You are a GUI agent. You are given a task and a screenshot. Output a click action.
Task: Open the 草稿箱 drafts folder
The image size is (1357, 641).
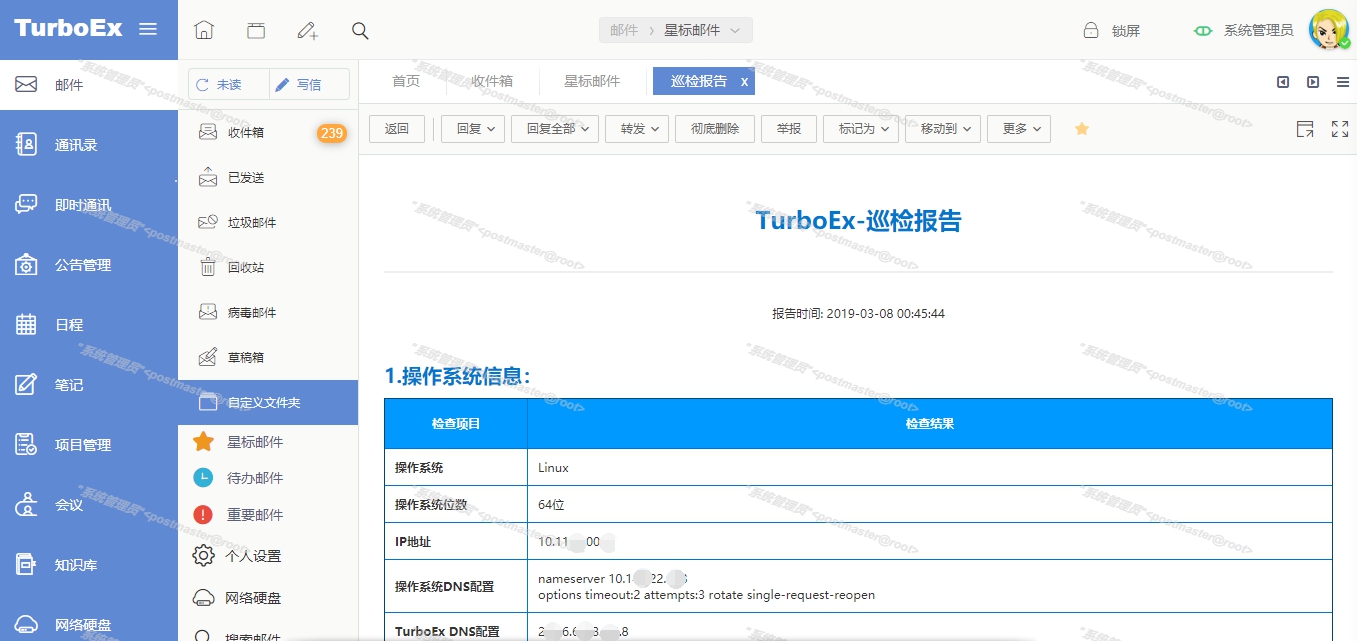coord(268,357)
